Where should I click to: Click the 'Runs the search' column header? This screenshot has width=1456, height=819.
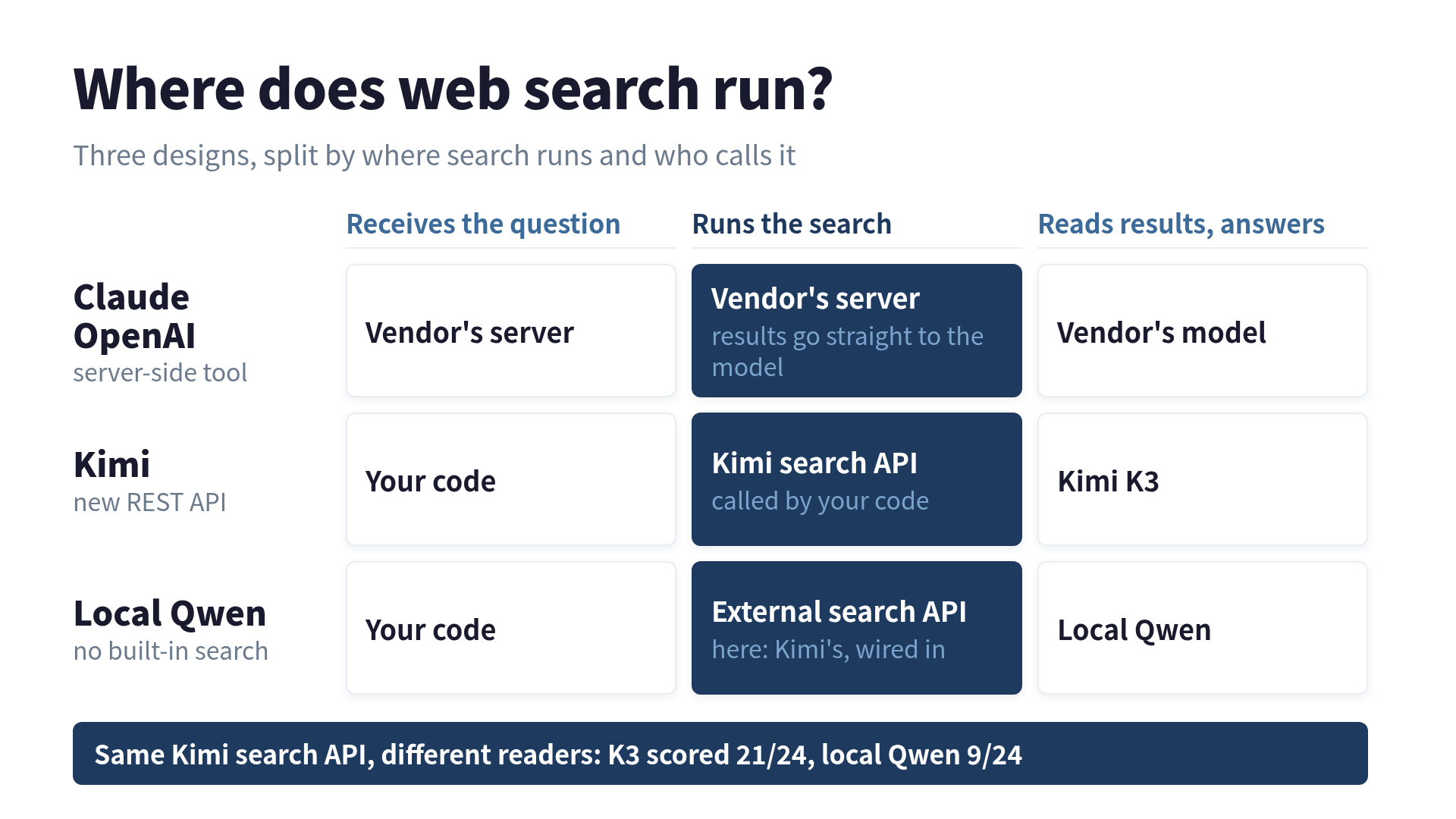click(x=792, y=224)
